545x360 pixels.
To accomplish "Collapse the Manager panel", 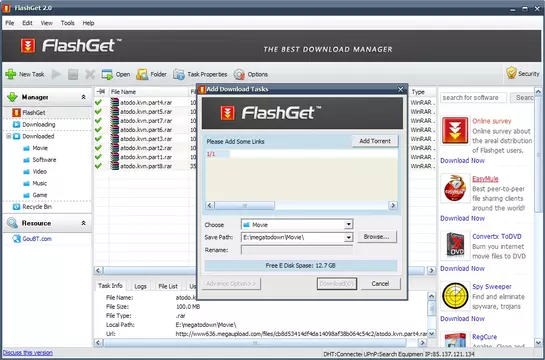I will tap(83, 97).
